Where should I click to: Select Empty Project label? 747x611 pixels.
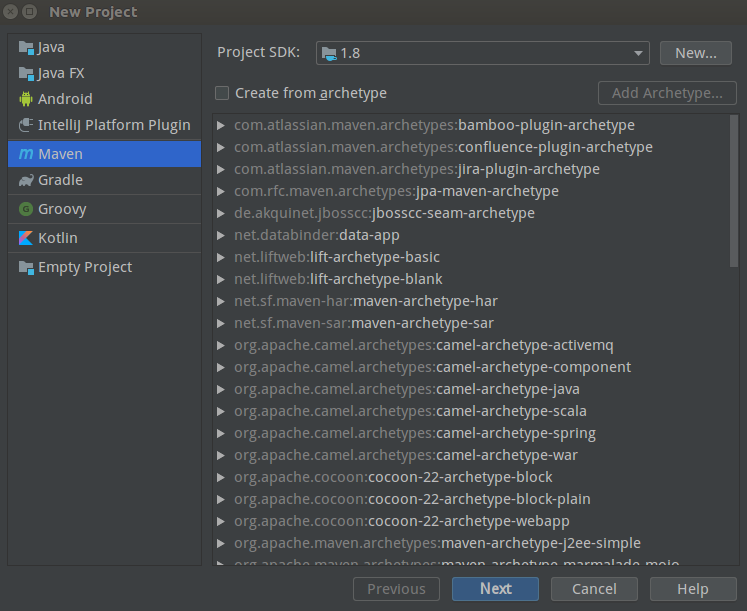(85, 267)
